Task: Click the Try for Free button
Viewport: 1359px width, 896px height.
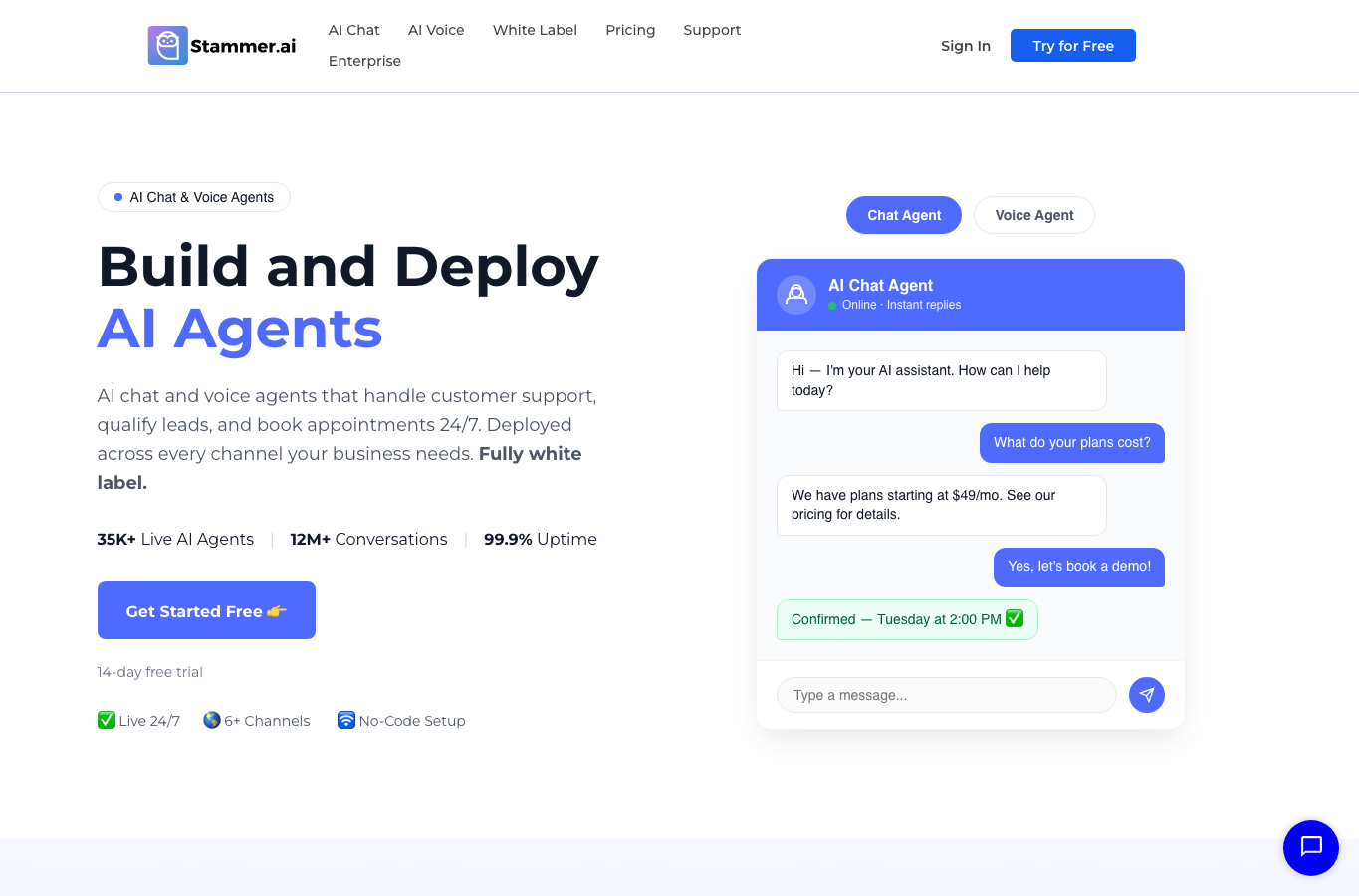Action: pos(1073,46)
